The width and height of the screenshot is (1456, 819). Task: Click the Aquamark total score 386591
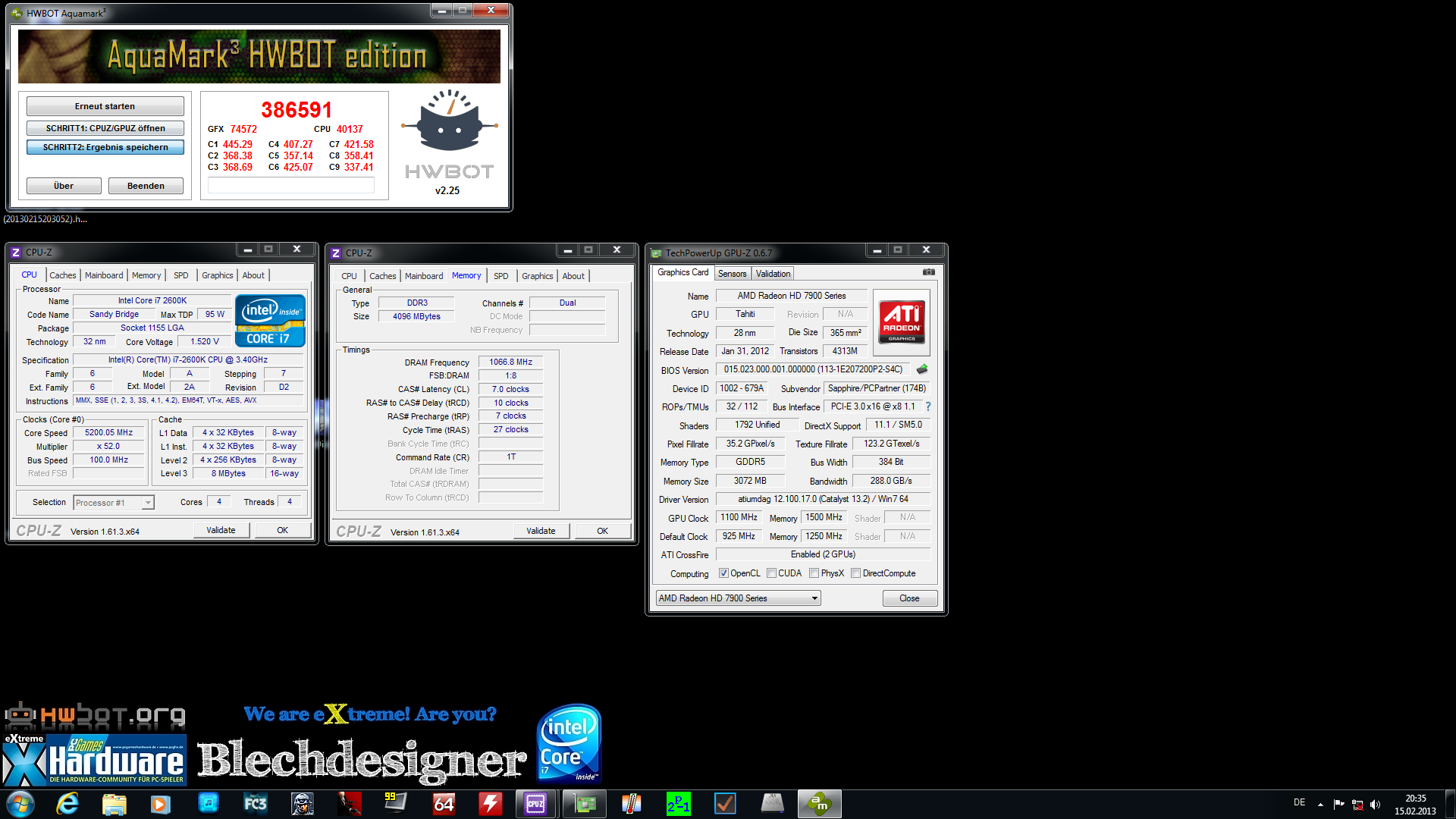(x=297, y=111)
